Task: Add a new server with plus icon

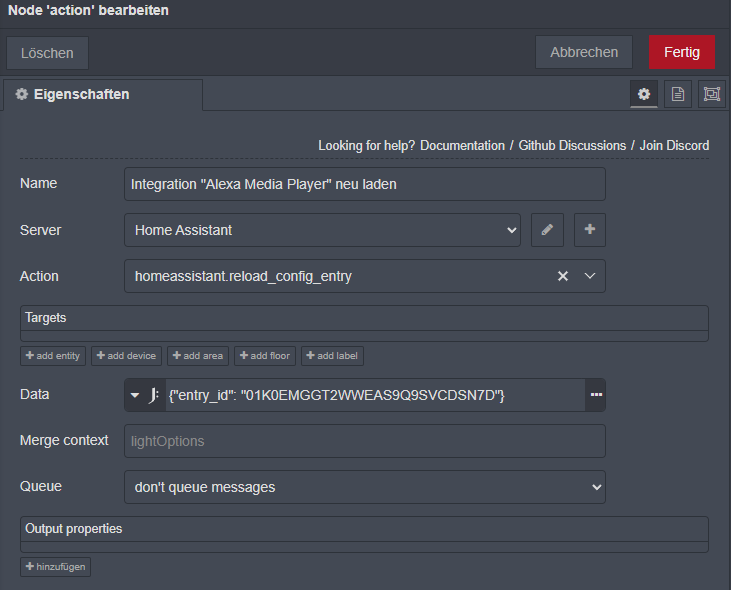Action: tap(590, 230)
